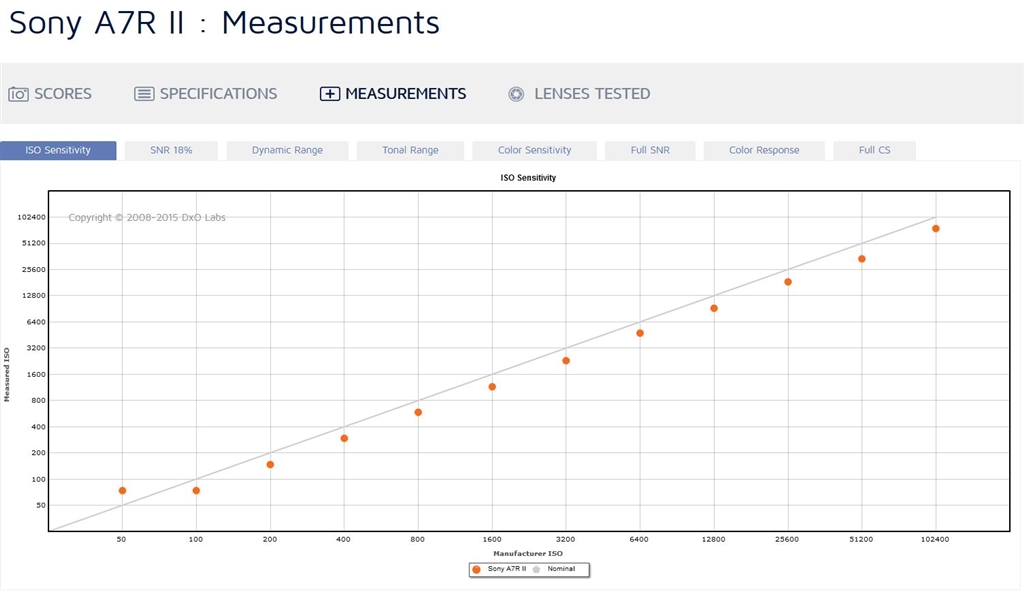
Task: Go to the MEASUREMENTS section
Action: pos(406,94)
